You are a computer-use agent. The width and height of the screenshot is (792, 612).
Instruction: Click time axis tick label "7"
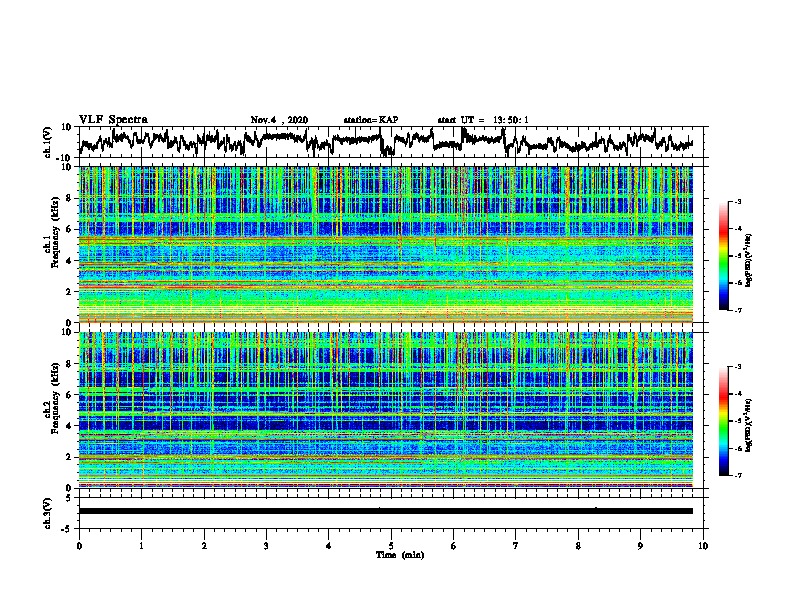[516, 546]
